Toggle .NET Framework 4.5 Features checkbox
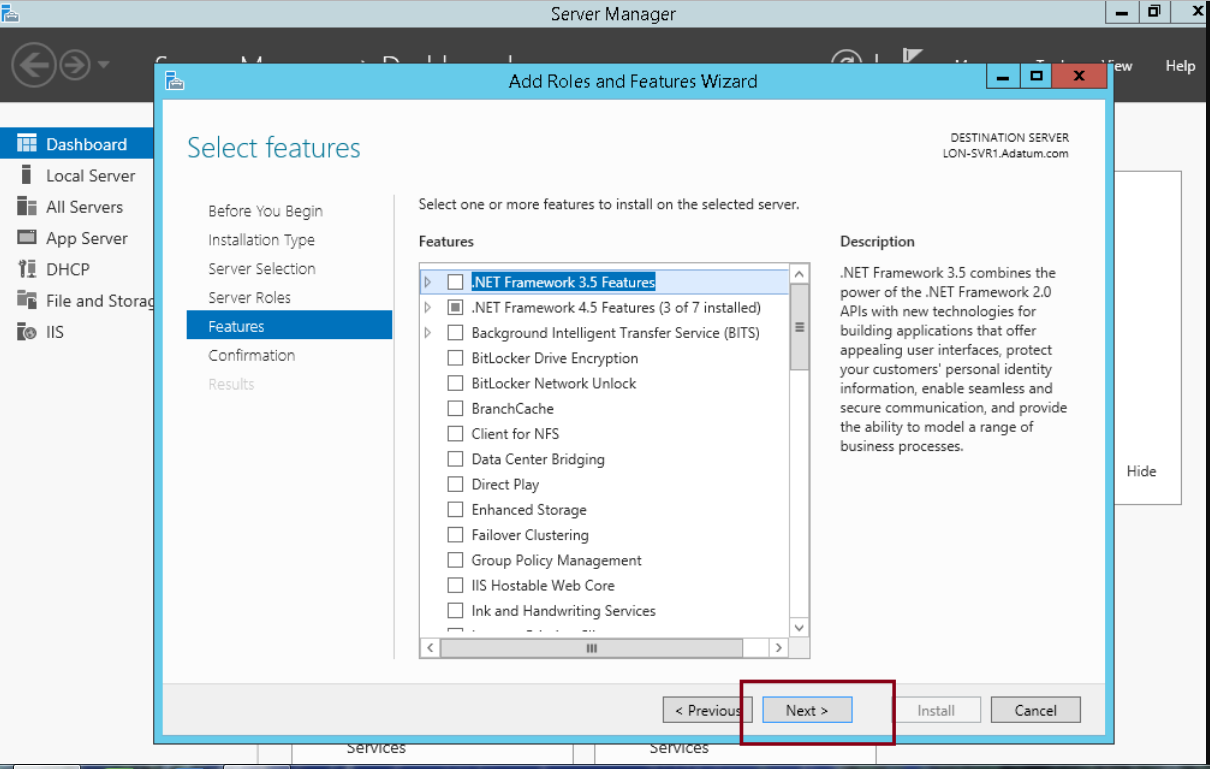The image size is (1210, 769). click(x=455, y=308)
